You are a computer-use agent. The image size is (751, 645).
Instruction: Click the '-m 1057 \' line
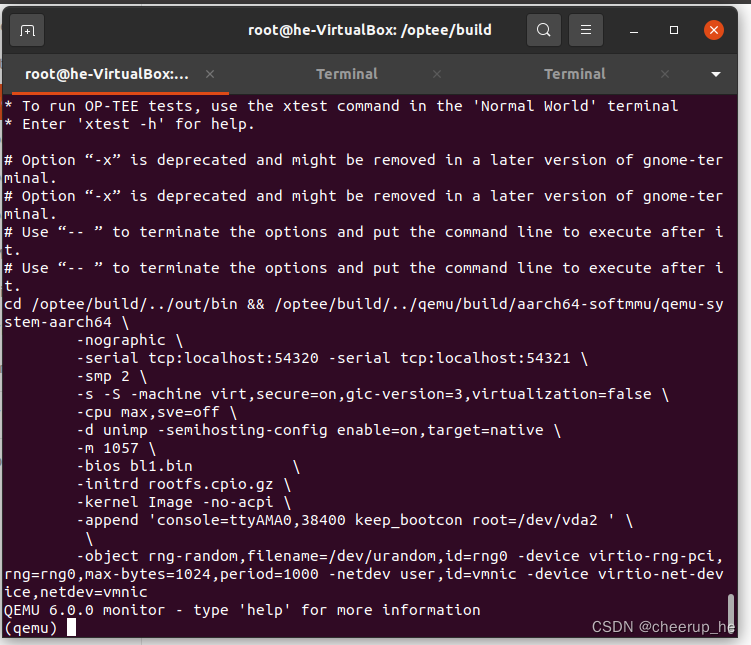pyautogui.click(x=116, y=448)
